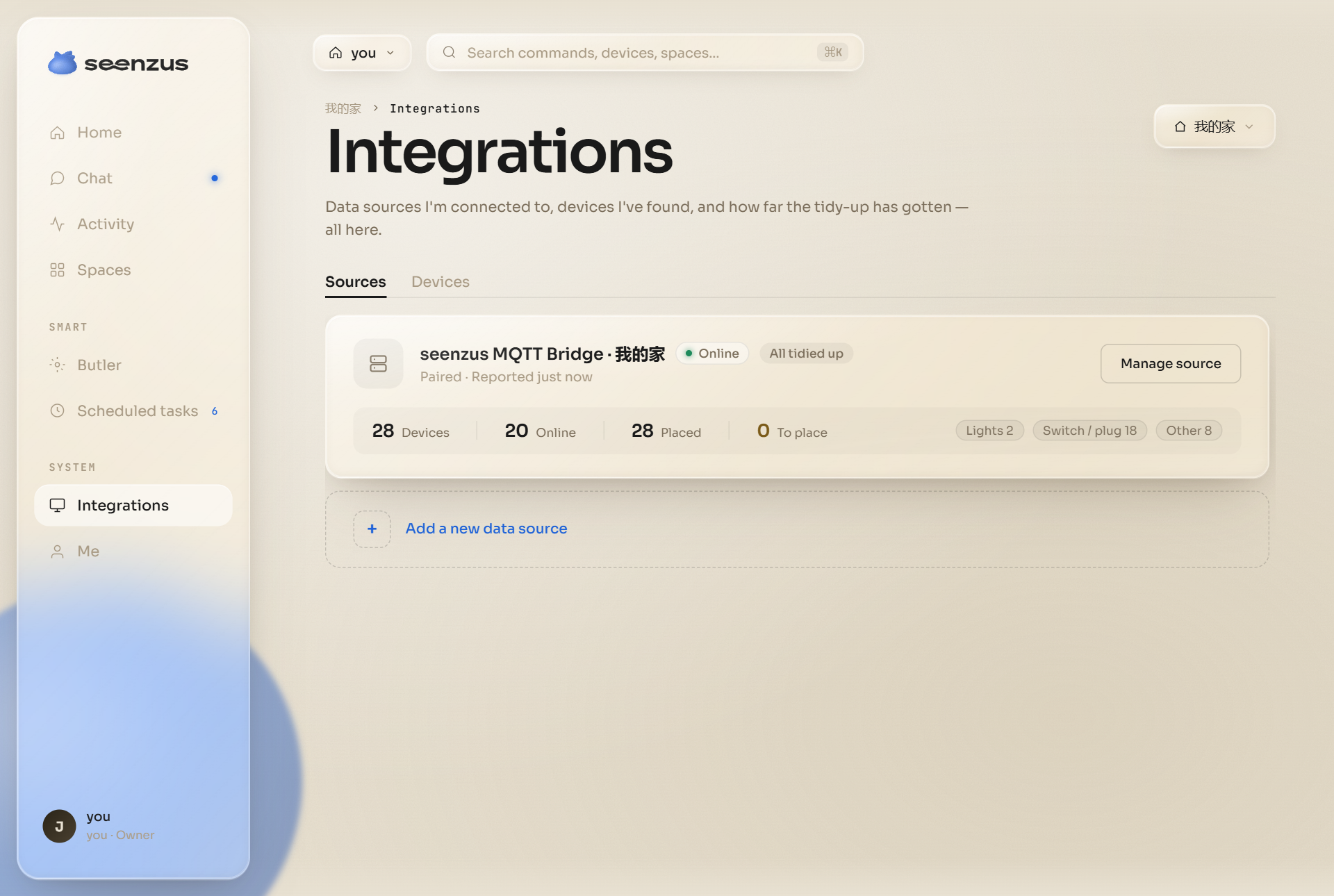Viewport: 1334px width, 896px height.
Task: Click the 28 Placed stat
Action: [666, 431]
